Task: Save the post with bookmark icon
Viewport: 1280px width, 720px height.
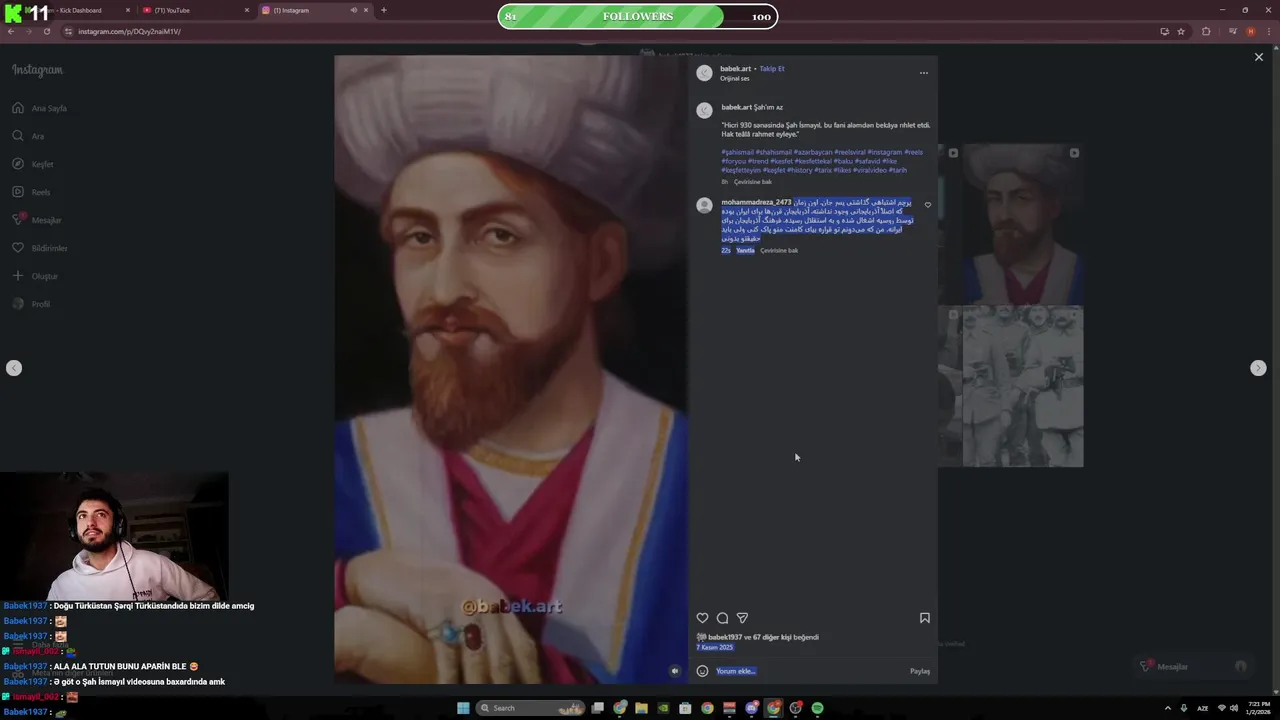Action: tap(925, 618)
